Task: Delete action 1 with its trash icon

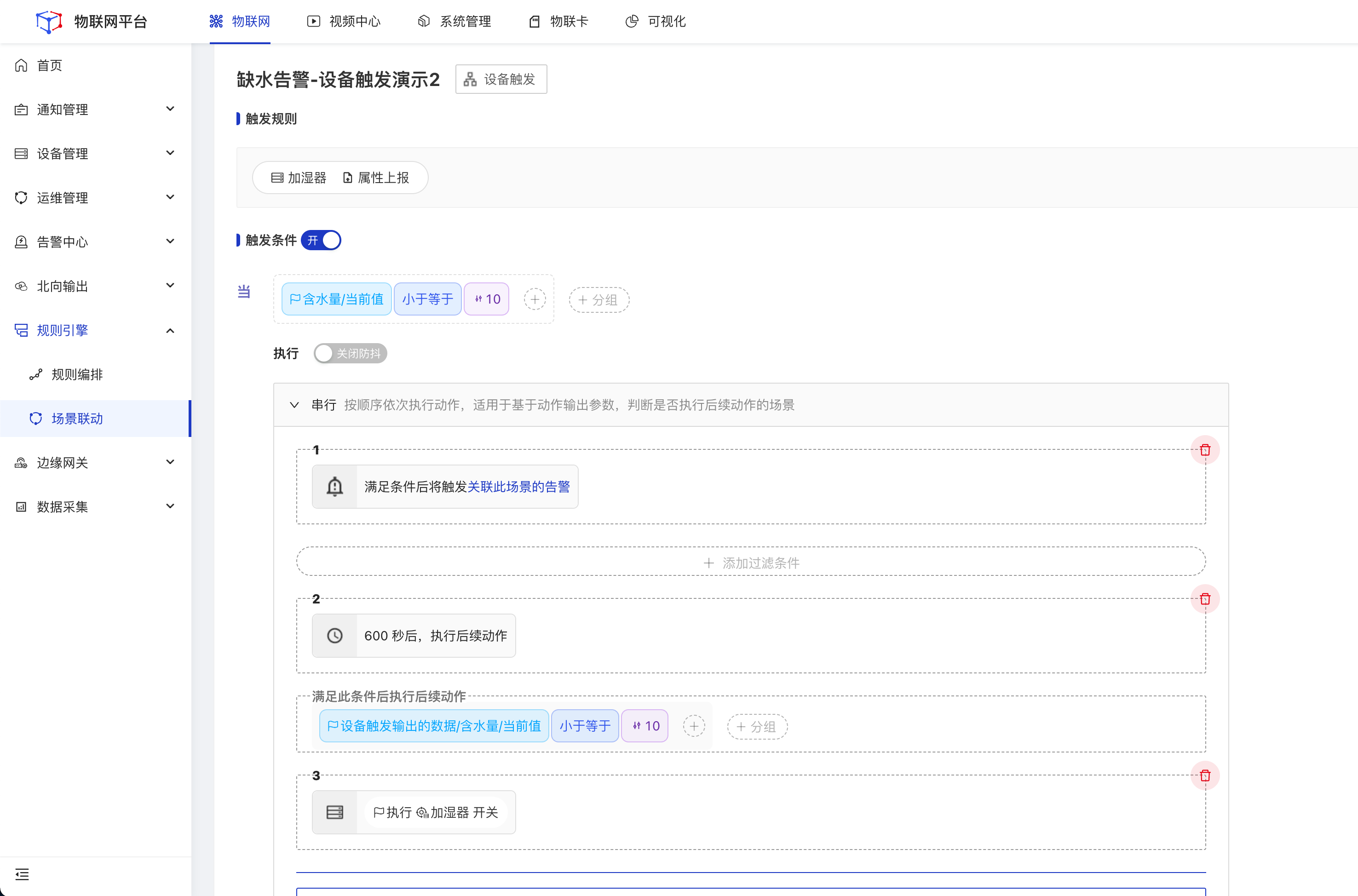Action: click(1205, 450)
